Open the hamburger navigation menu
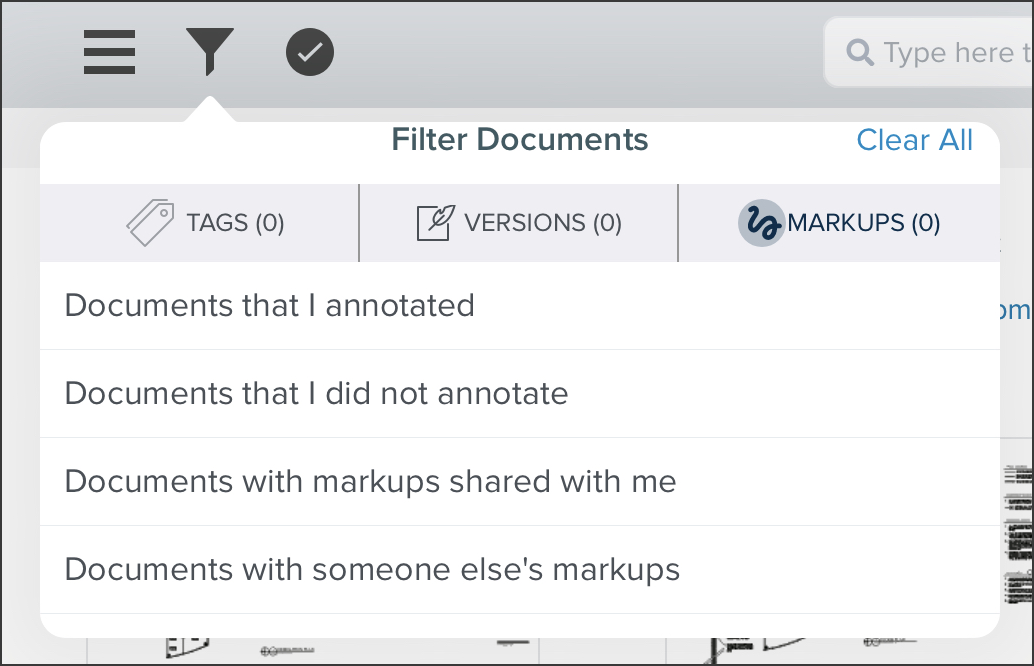The height and width of the screenshot is (666, 1034). tap(109, 52)
